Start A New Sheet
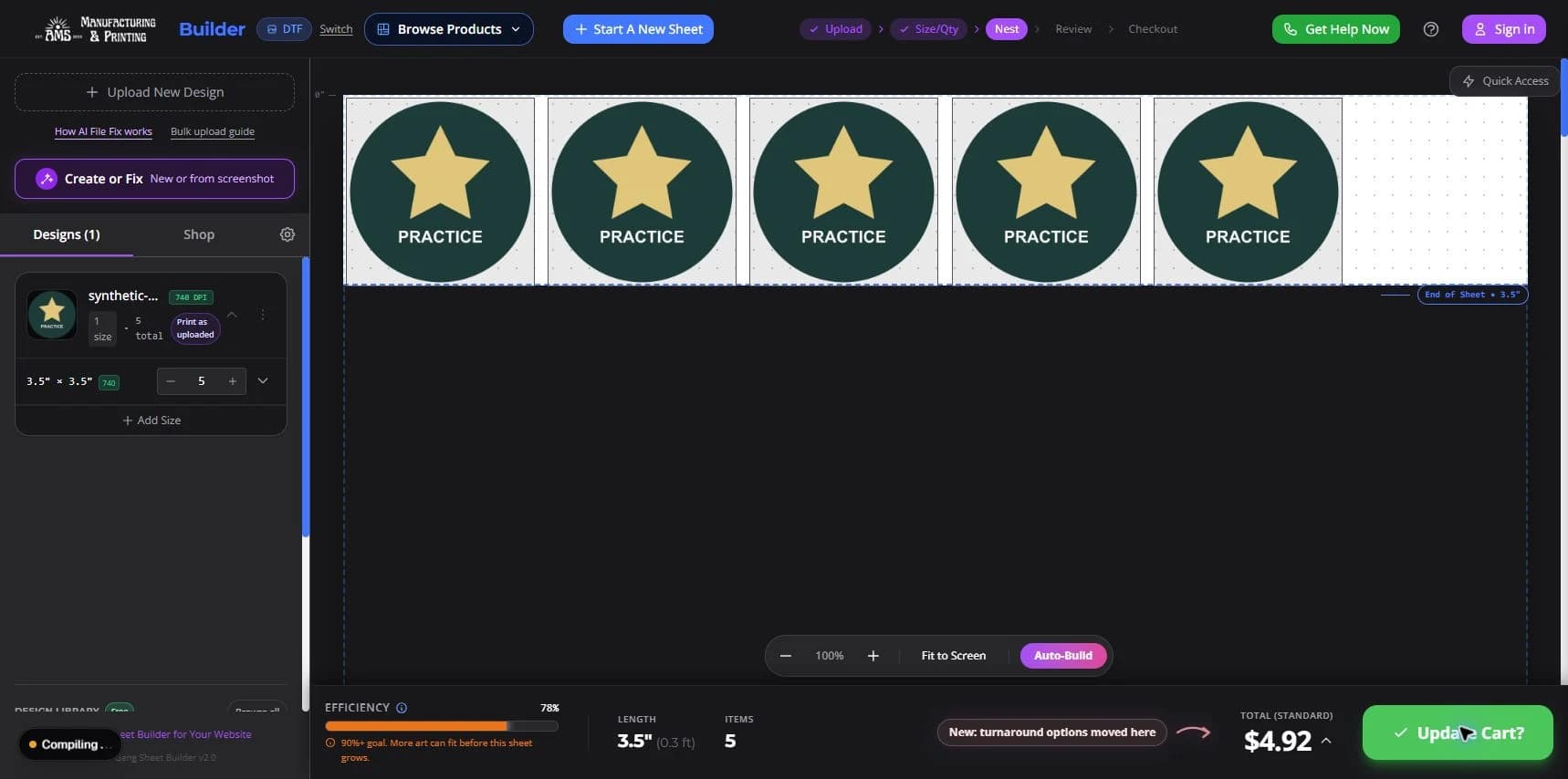1568x779 pixels. [x=638, y=29]
